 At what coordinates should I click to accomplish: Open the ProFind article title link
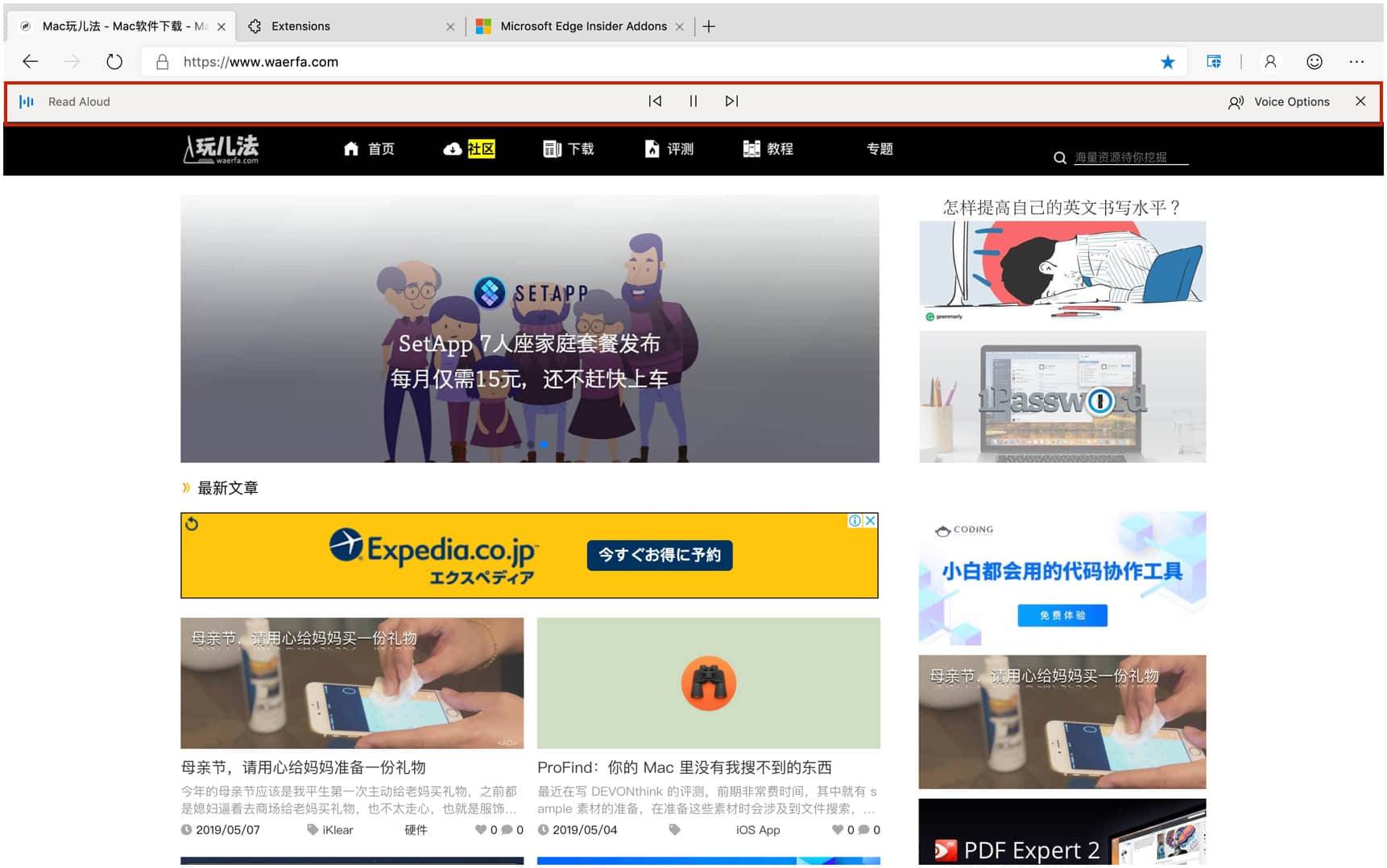(x=685, y=768)
